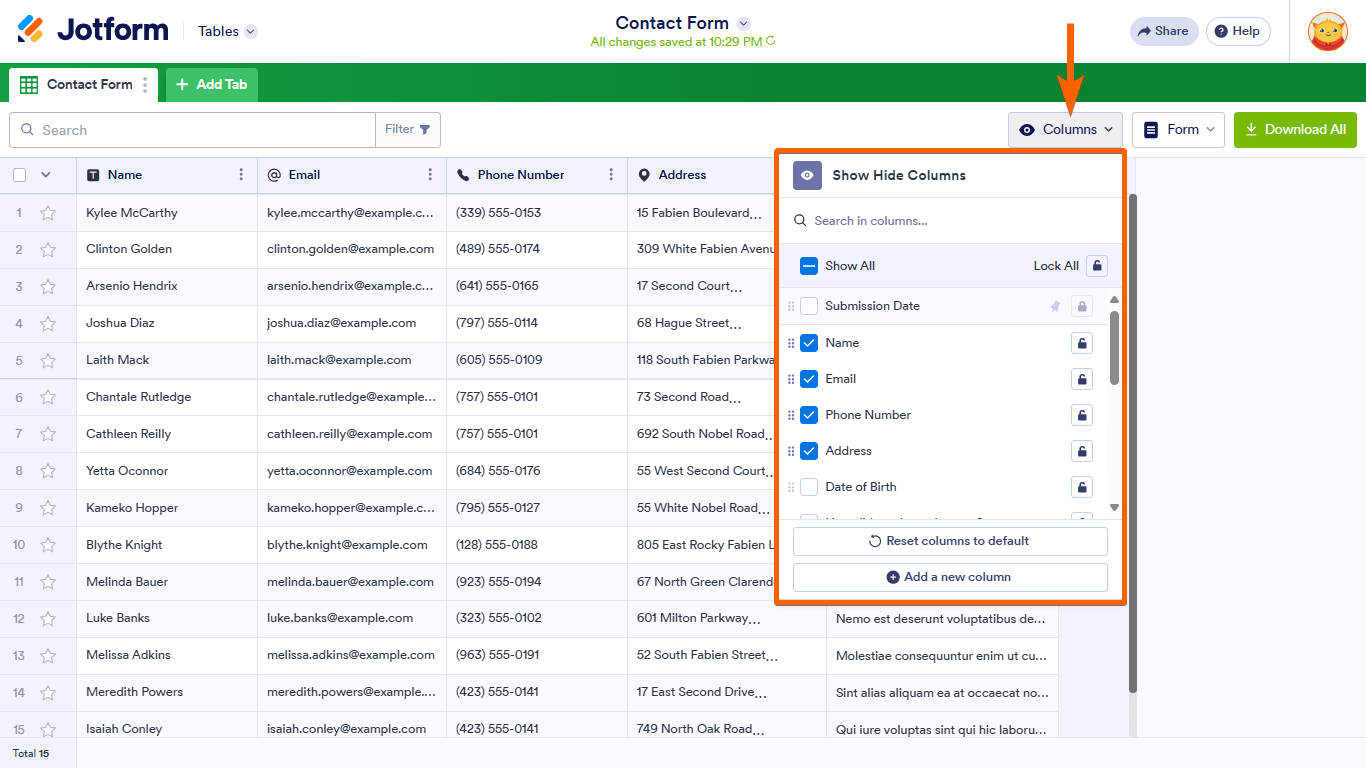Click the pin icon for Submission Date
1366x768 pixels.
click(x=1055, y=306)
